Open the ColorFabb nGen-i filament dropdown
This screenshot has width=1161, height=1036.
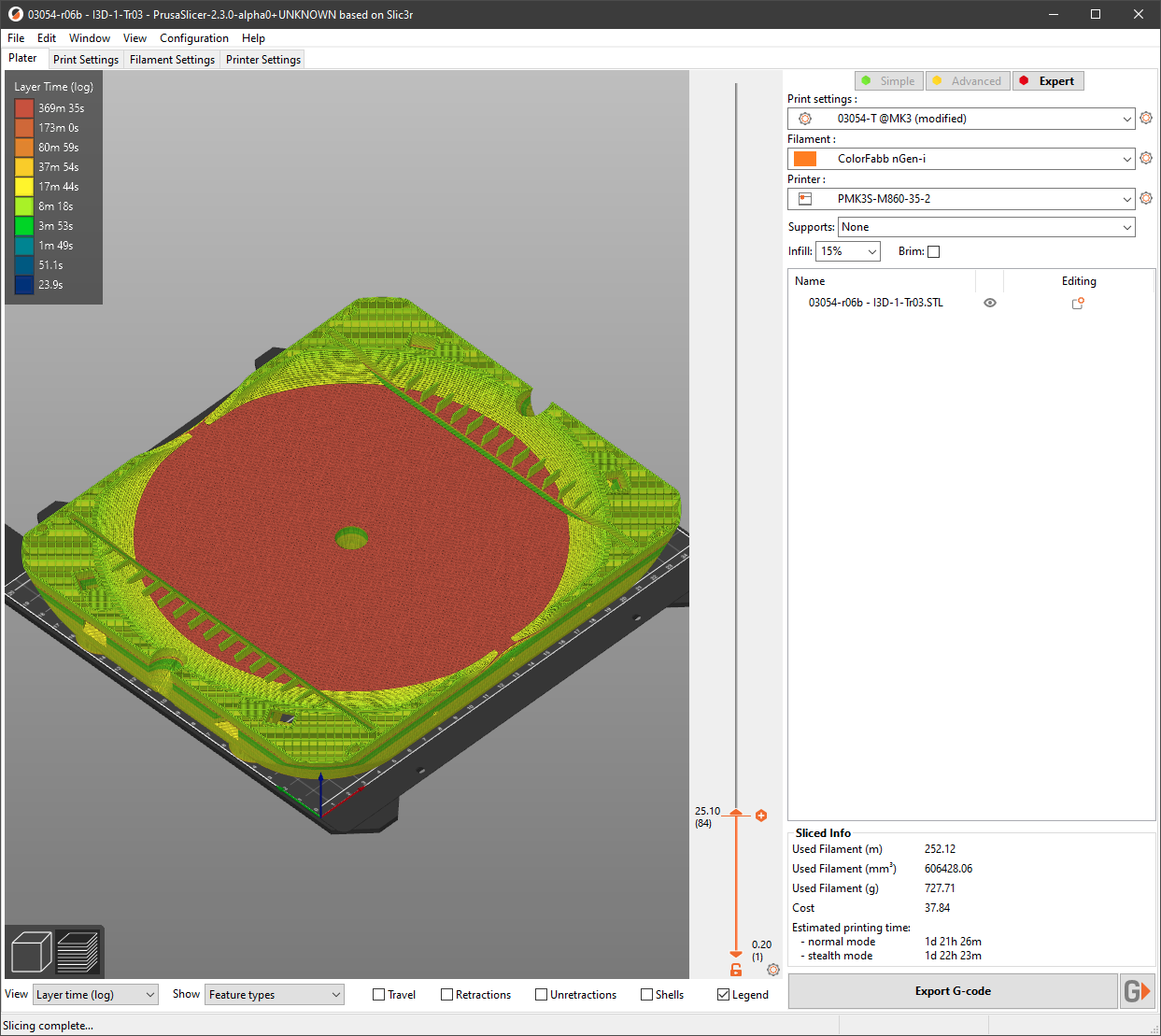[961, 159]
